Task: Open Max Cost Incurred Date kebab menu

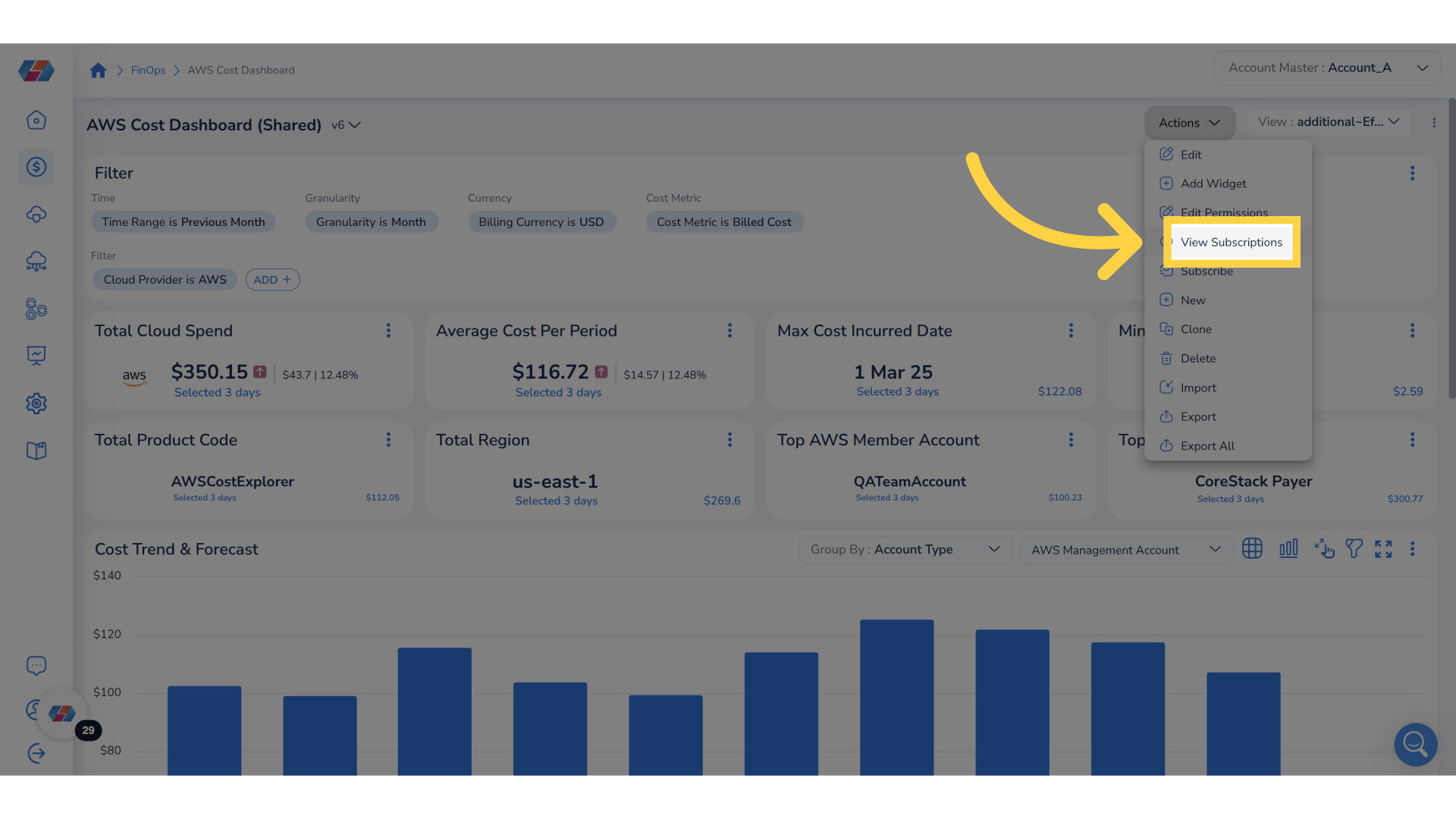Action: coord(1071,331)
